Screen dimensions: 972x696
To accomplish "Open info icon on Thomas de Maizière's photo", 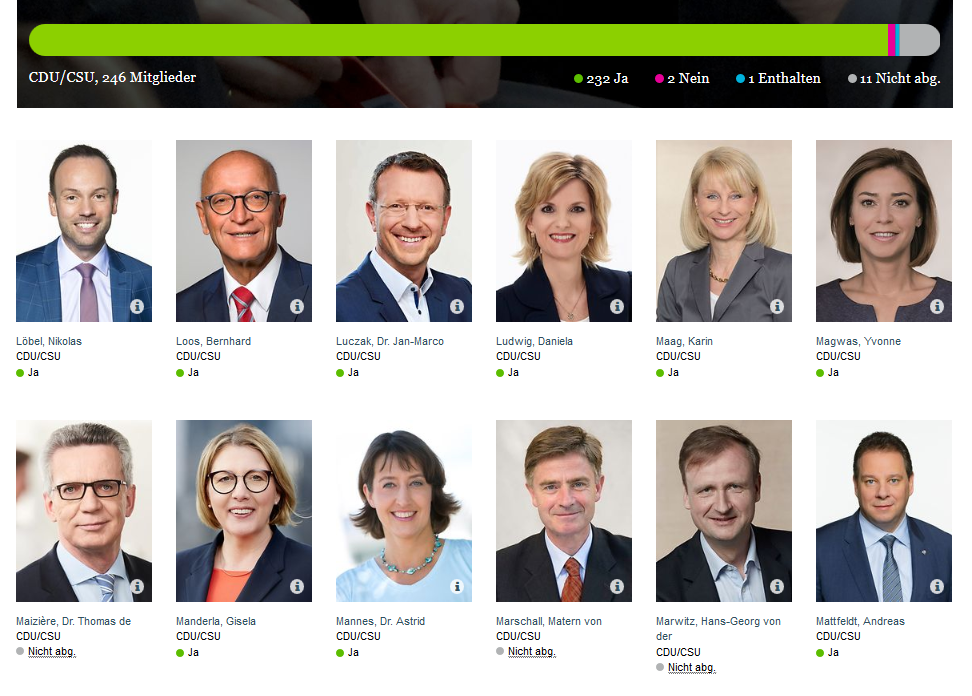I will coord(137,586).
